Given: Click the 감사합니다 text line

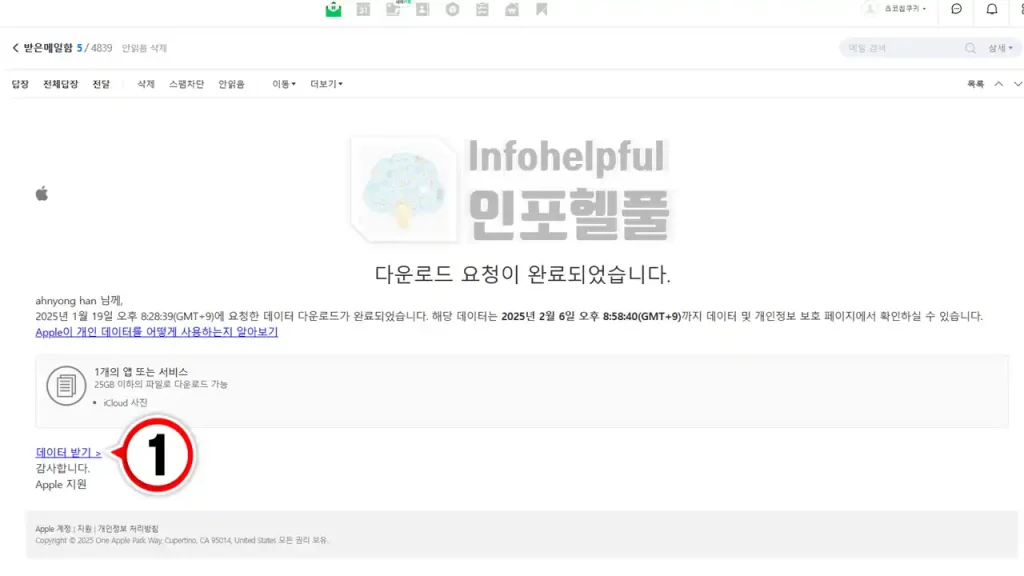Looking at the screenshot, I should pyautogui.click(x=63, y=468).
